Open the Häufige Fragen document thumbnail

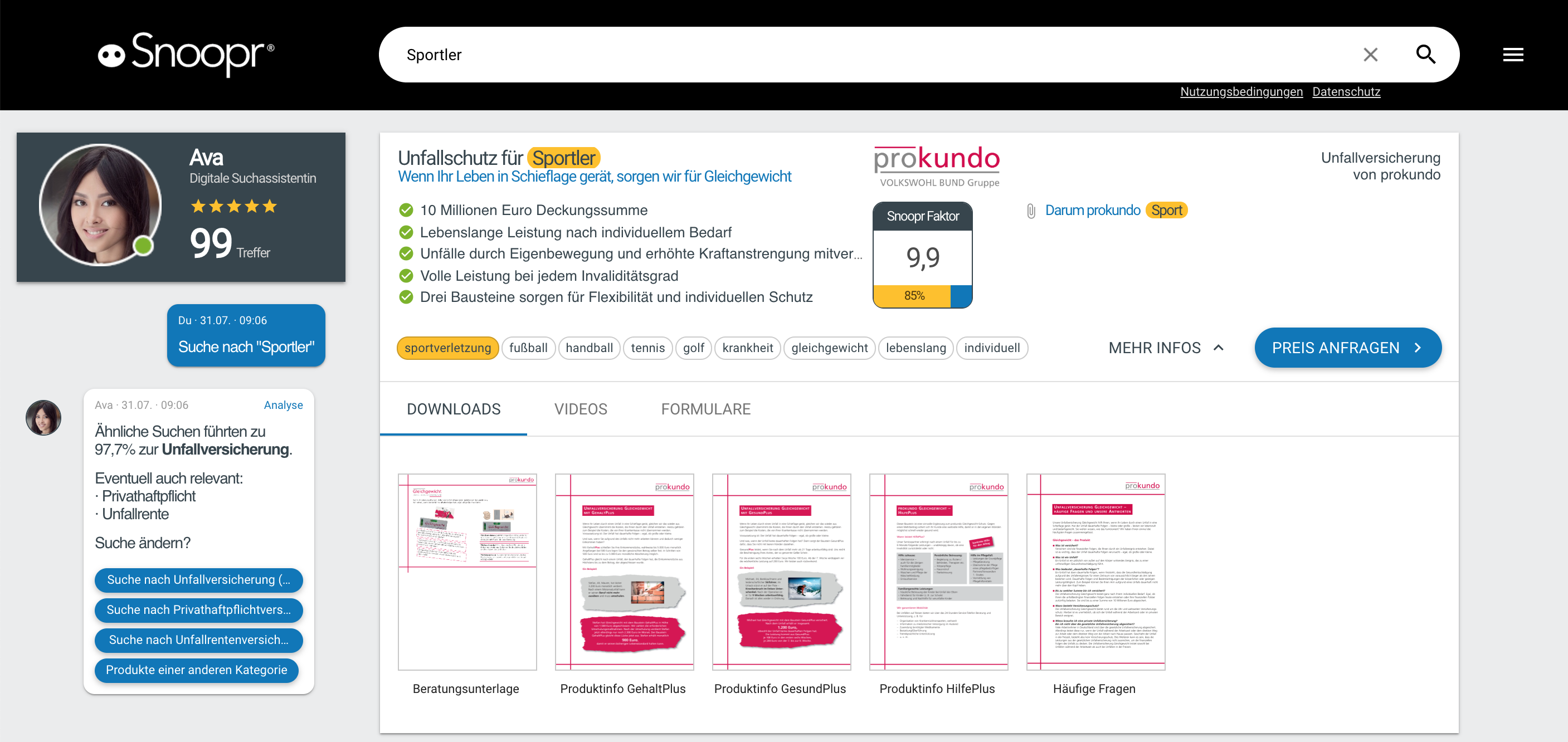[x=1095, y=572]
